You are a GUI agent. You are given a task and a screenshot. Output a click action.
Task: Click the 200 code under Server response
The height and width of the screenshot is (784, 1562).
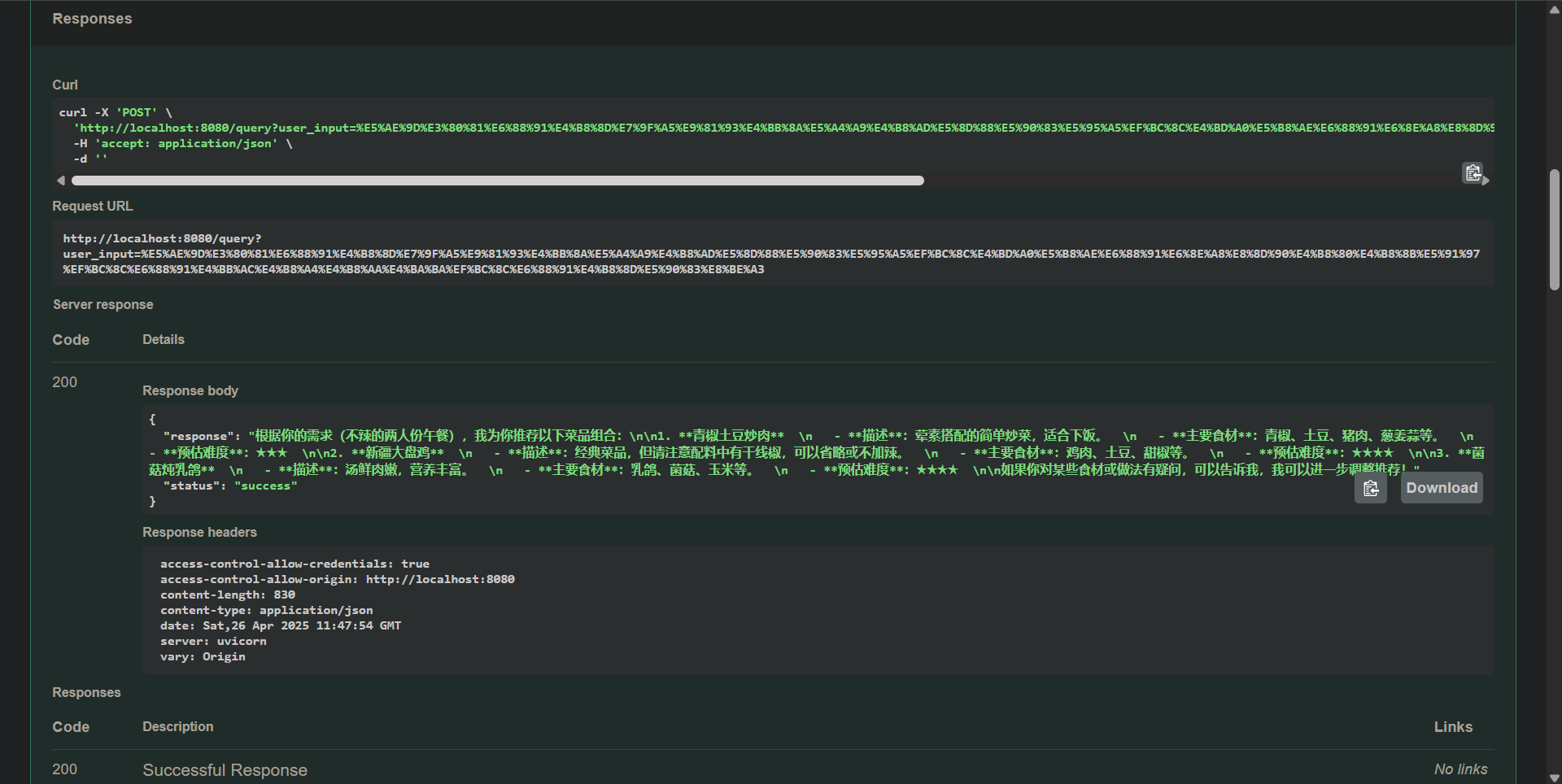pos(64,381)
